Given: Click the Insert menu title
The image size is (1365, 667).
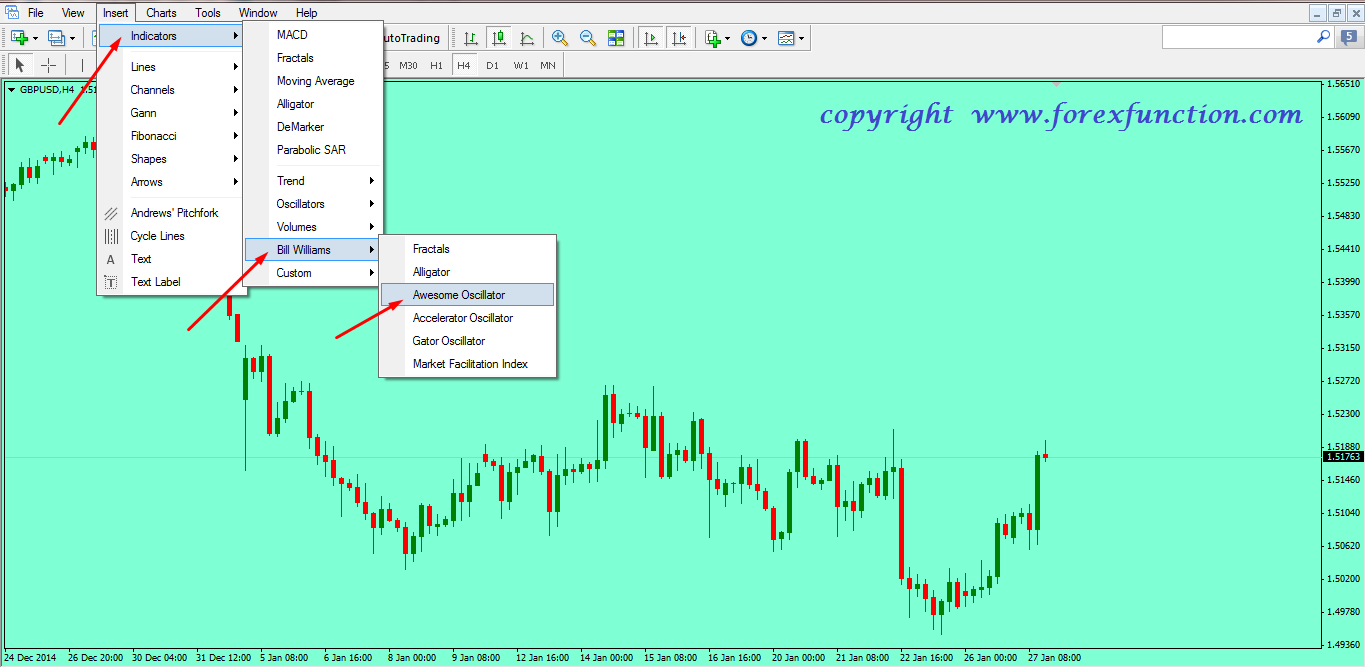Looking at the screenshot, I should 115,13.
